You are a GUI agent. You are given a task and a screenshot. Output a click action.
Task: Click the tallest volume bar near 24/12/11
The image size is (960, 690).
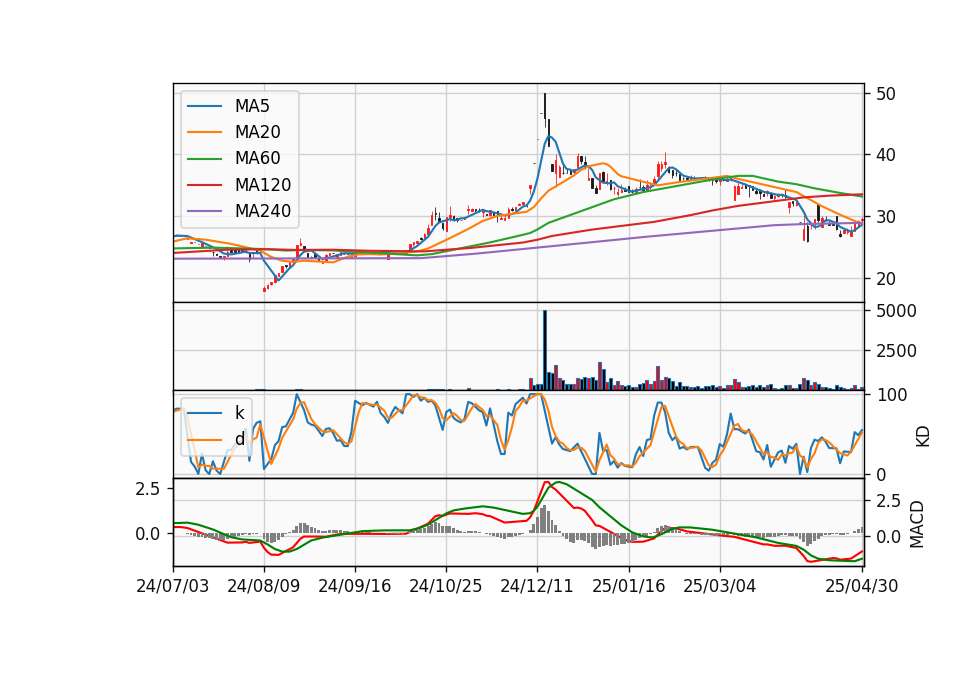(545, 350)
